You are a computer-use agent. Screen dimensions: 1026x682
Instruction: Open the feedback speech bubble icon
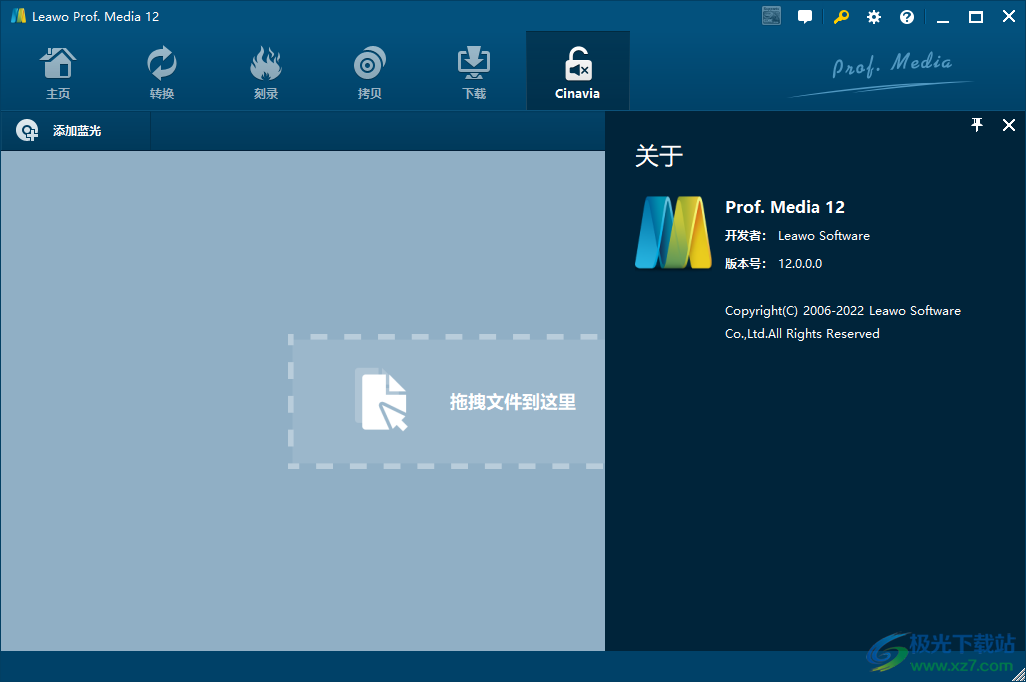pos(805,17)
